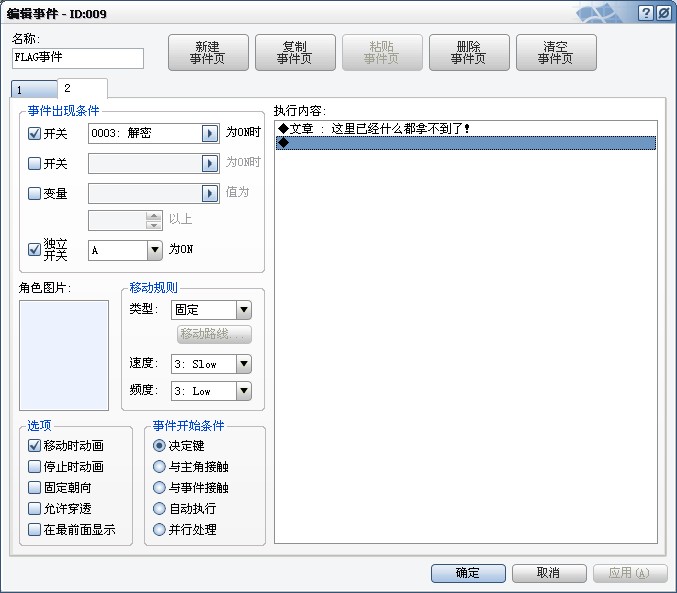Select the highlighted empty command line
This screenshot has height=593, width=677.
[465, 143]
